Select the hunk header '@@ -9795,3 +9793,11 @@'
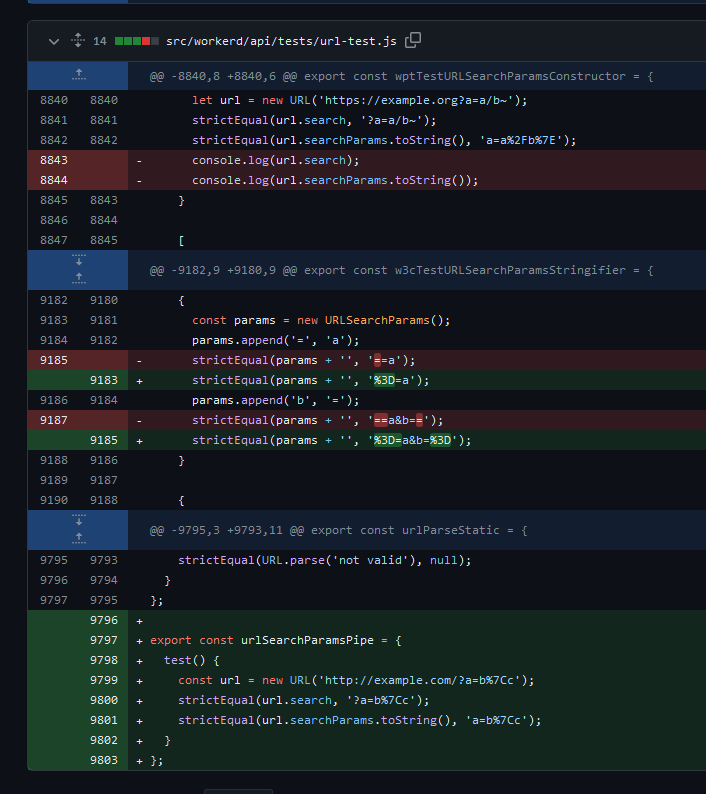The width and height of the screenshot is (706, 794). click(226, 530)
